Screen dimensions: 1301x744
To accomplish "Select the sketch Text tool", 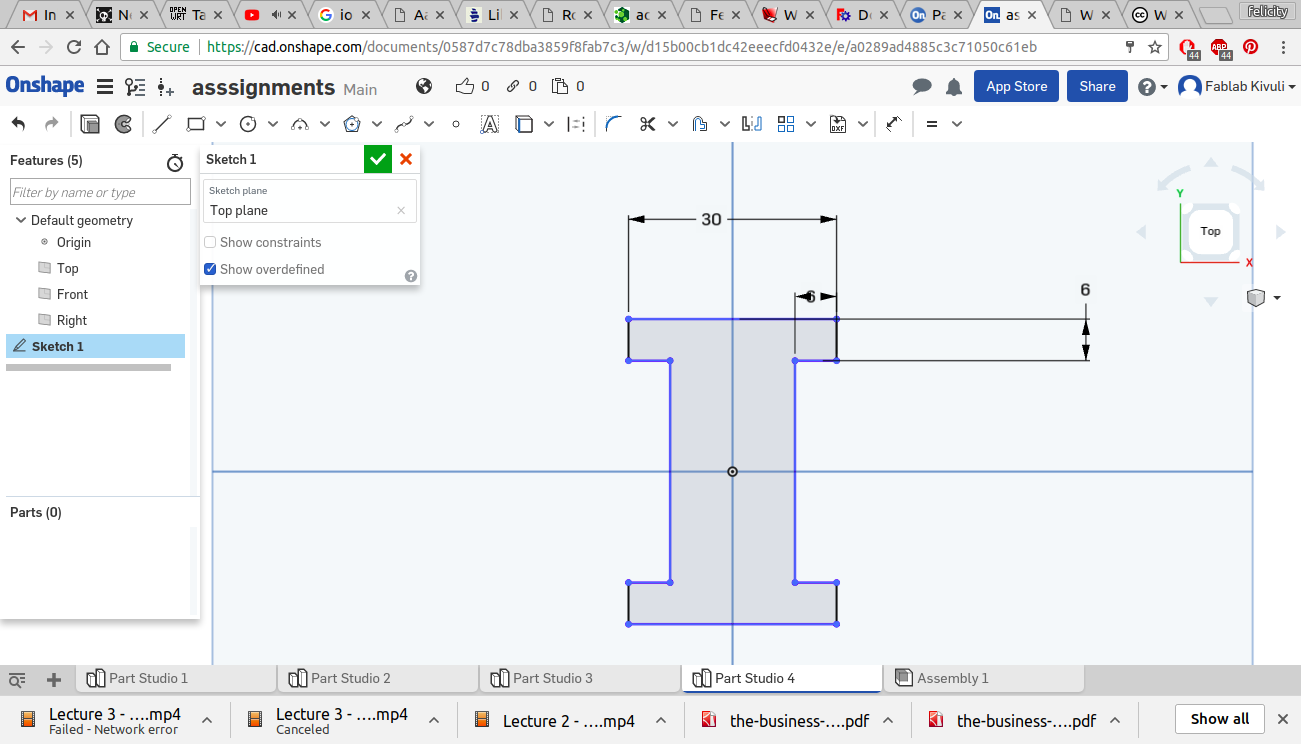I will 489,124.
